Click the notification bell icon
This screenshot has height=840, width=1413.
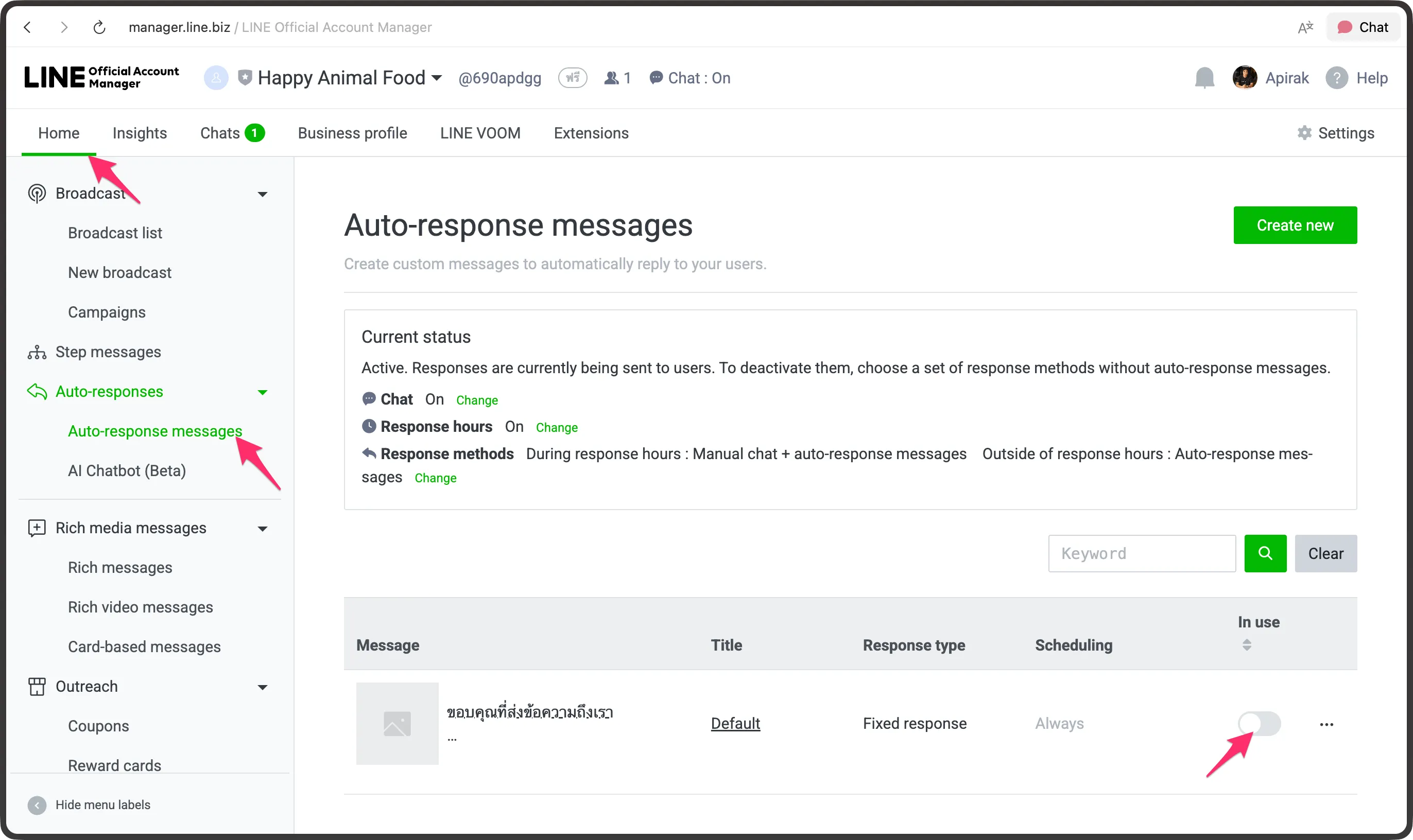1204,78
